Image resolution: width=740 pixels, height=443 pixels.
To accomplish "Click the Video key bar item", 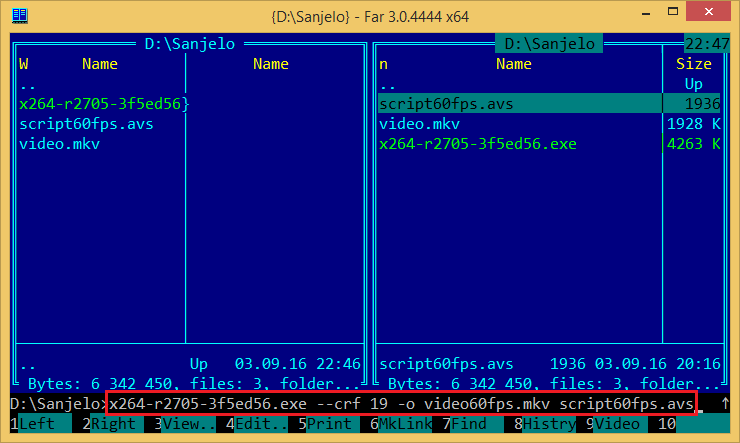I will click(617, 424).
